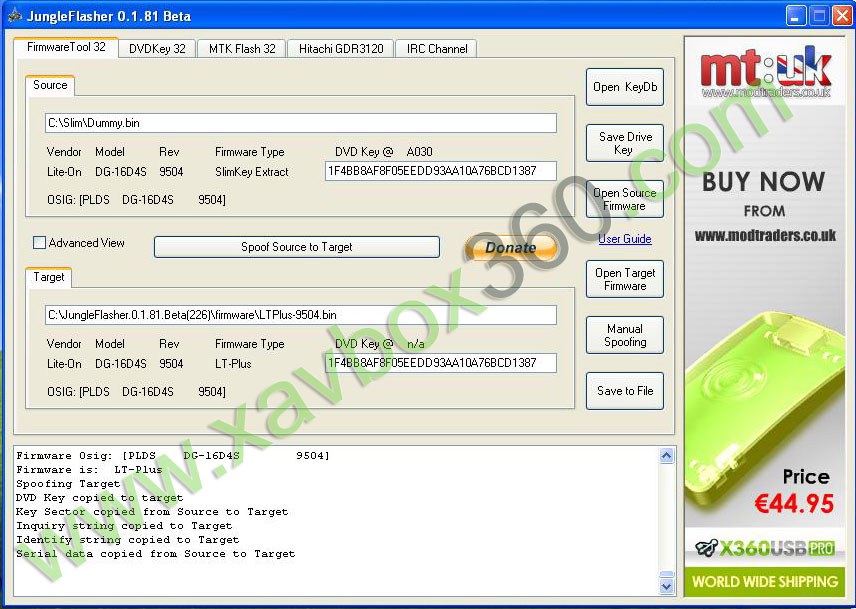Click 'SlimKey Extract' firmware type text

pos(252,172)
